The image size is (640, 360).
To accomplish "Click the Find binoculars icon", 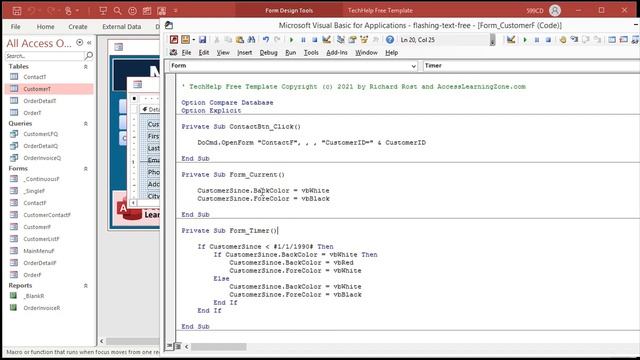I will (x=251, y=40).
